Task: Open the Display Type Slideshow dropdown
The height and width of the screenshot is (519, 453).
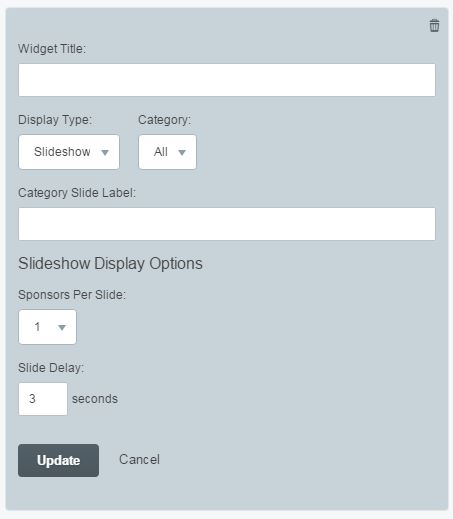Action: click(69, 152)
